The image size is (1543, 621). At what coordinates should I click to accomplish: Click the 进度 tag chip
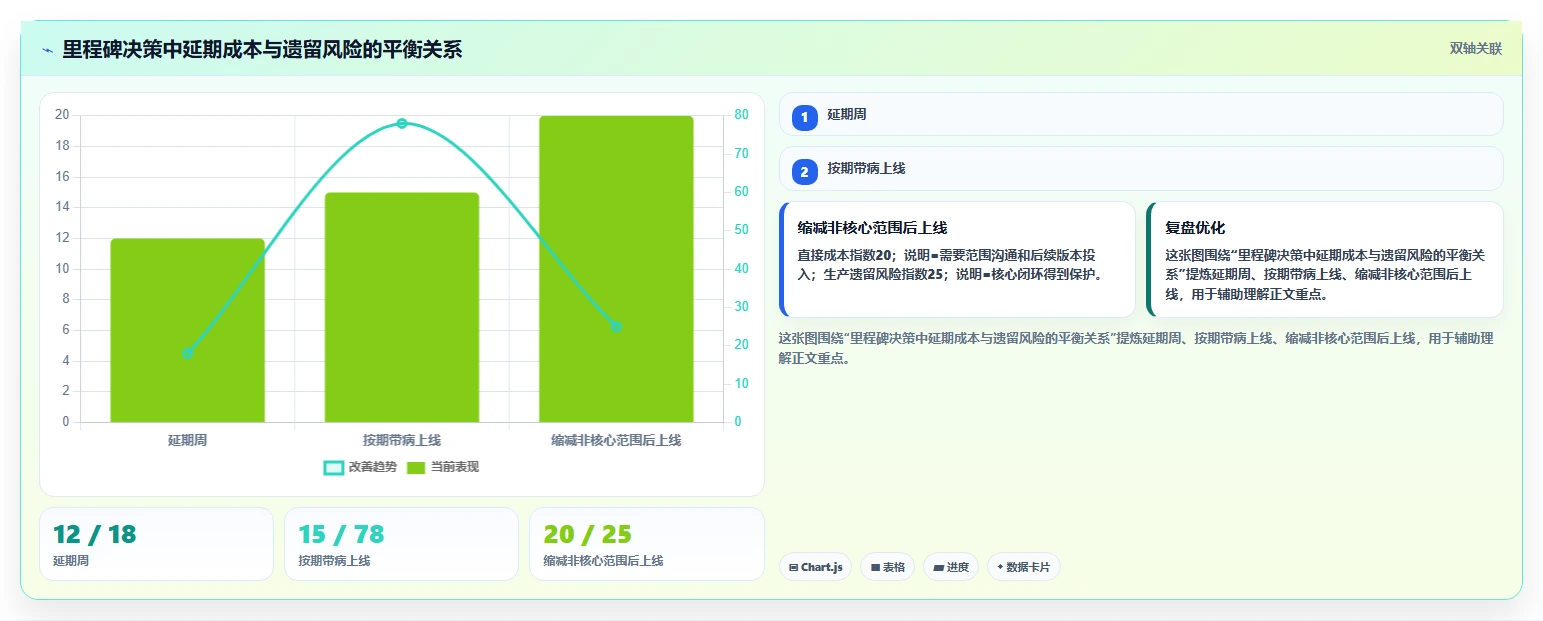(x=951, y=567)
